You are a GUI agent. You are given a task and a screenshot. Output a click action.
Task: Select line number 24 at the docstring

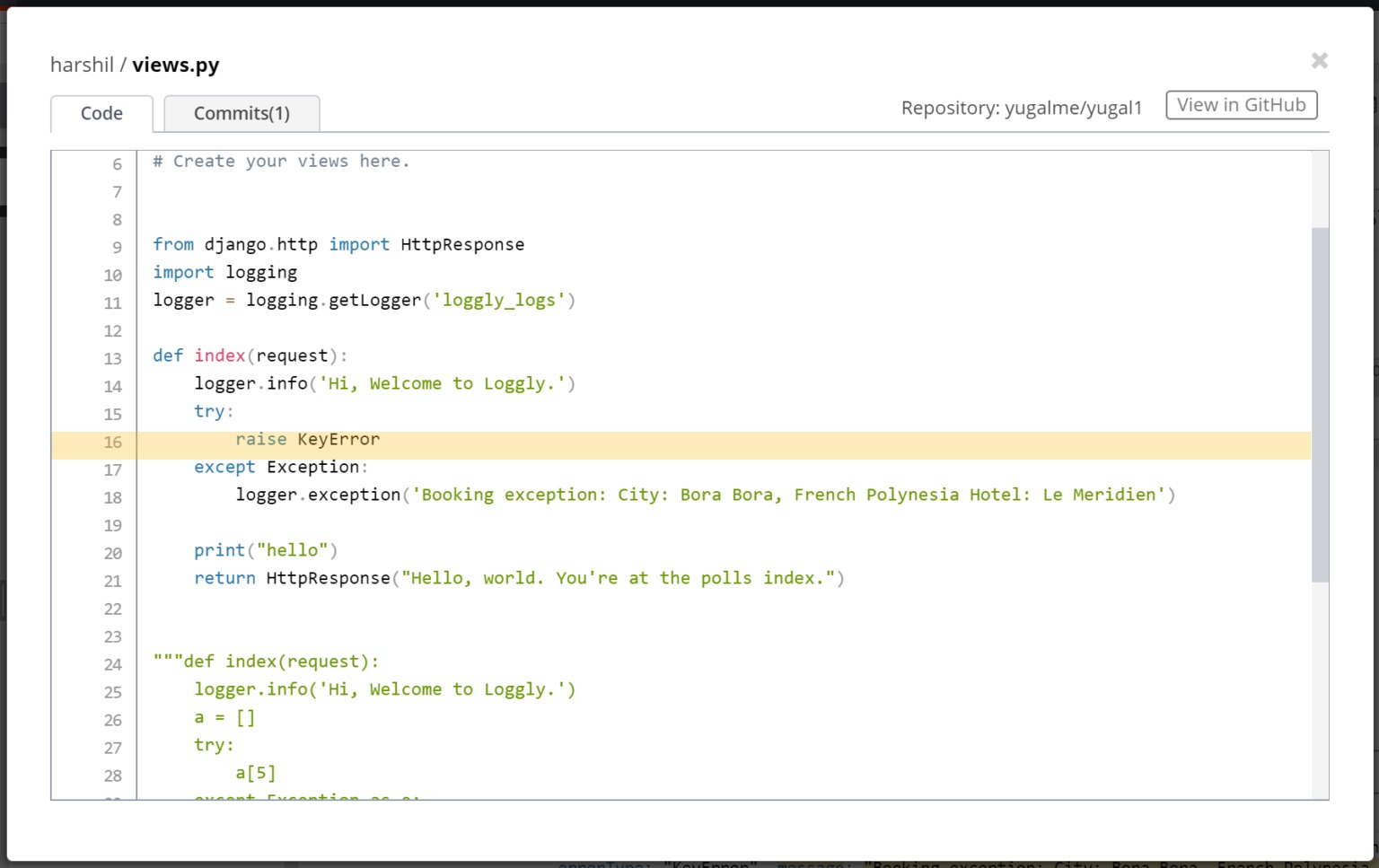coord(112,664)
